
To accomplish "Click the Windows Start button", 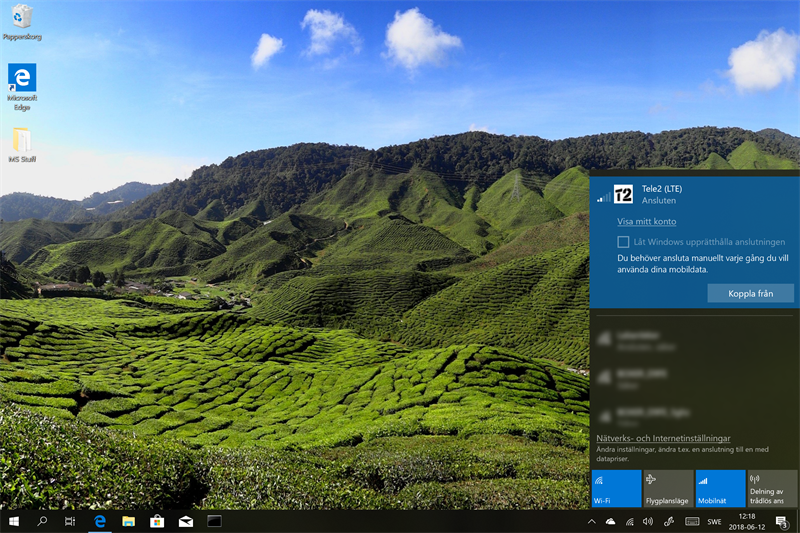I will pyautogui.click(x=14, y=521).
